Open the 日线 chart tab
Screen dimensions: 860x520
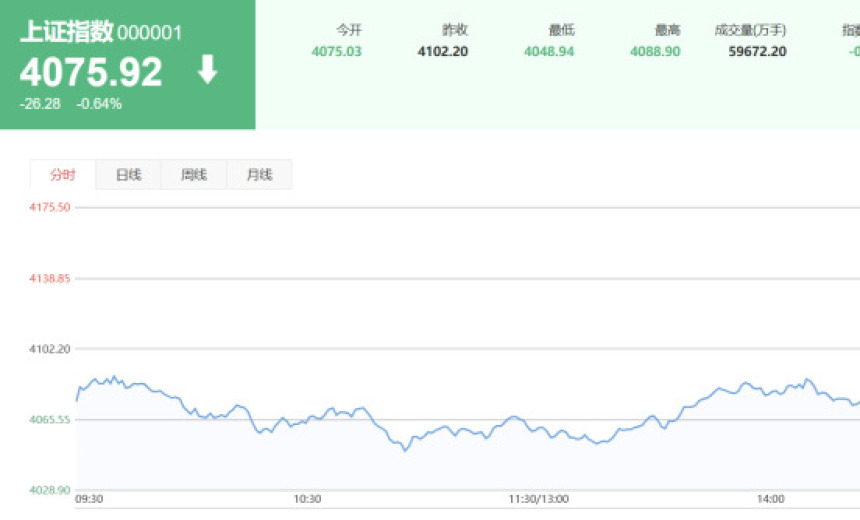[128, 175]
